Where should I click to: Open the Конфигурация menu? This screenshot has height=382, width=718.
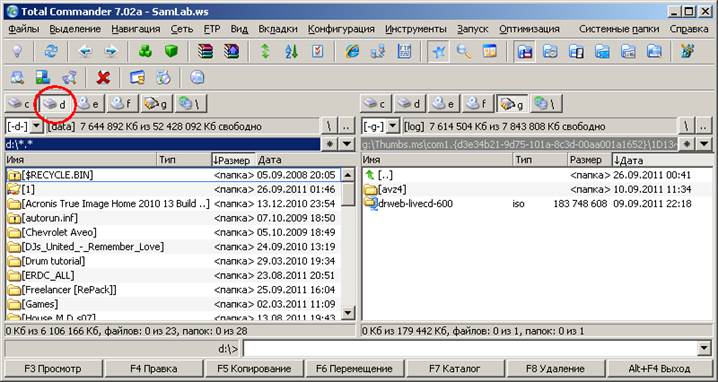(x=341, y=29)
